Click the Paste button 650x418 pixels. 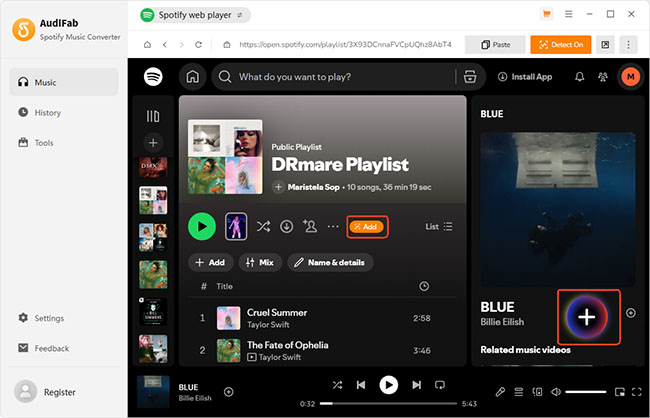(495, 45)
